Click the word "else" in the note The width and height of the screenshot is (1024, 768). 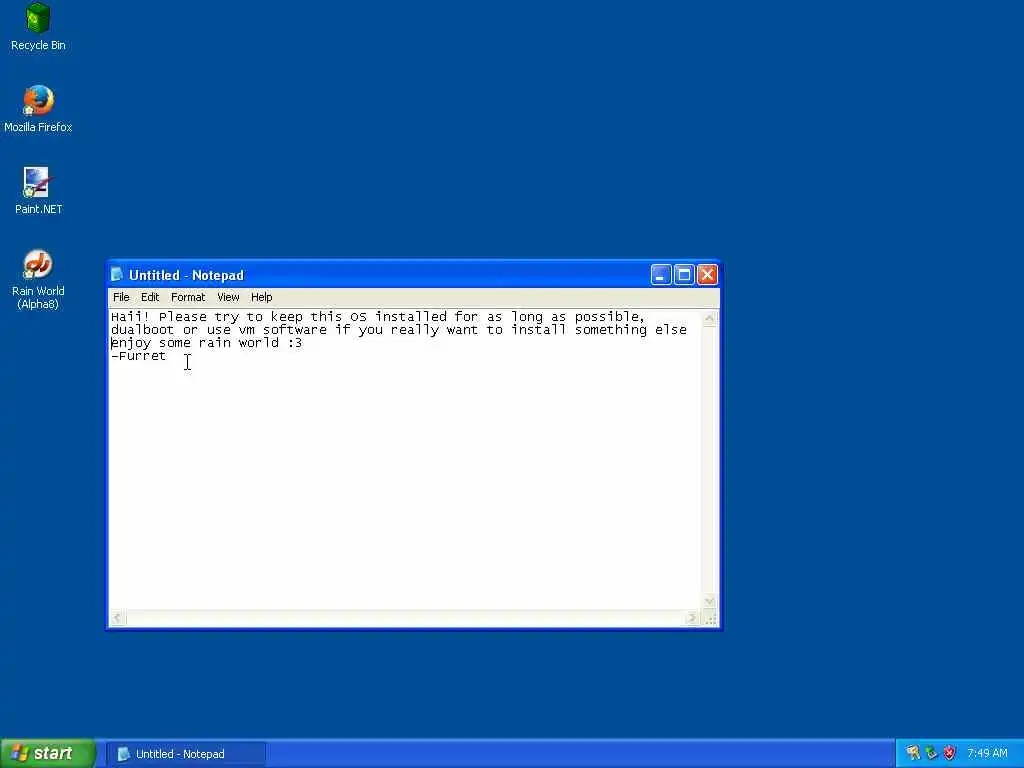point(671,330)
